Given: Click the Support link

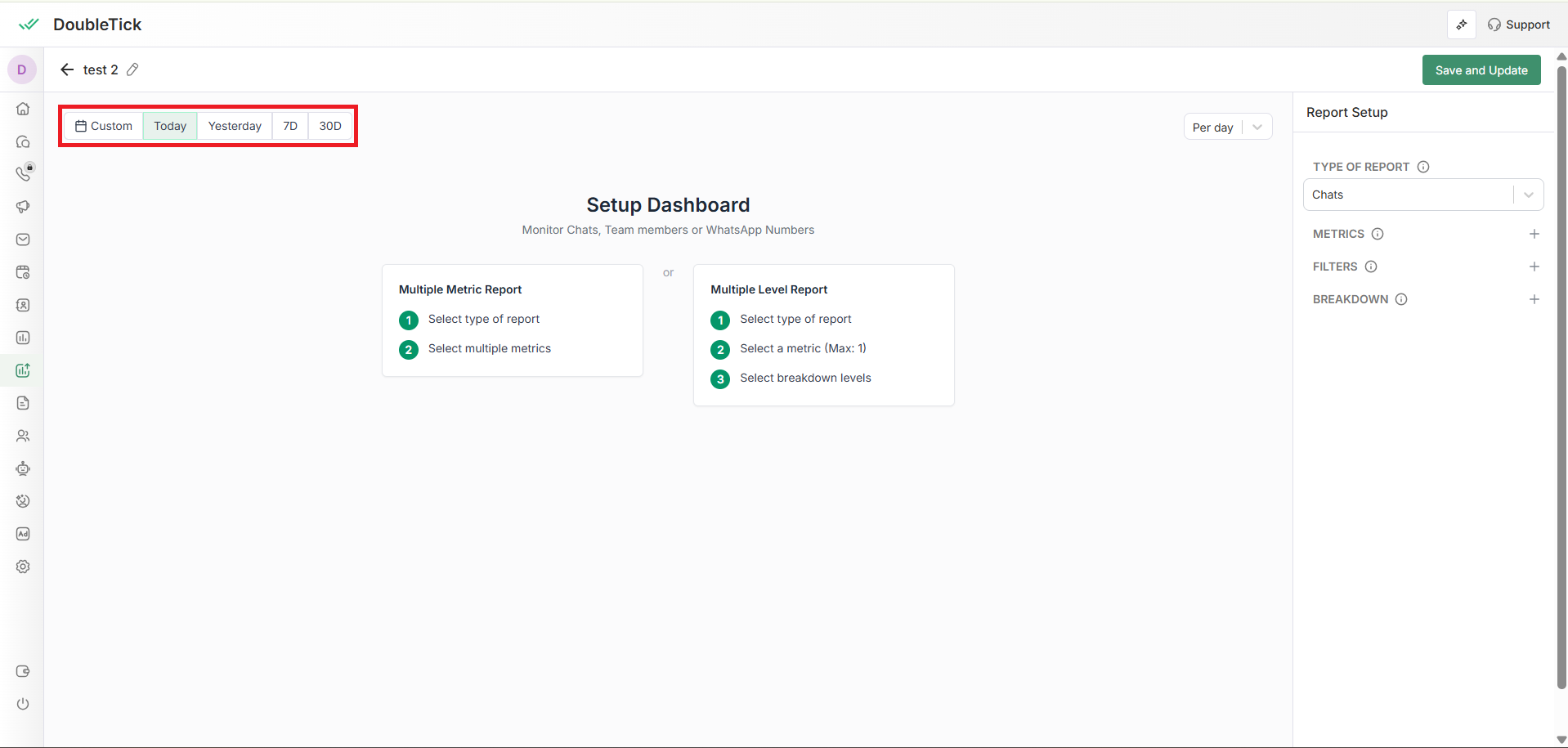Looking at the screenshot, I should click(x=1518, y=25).
